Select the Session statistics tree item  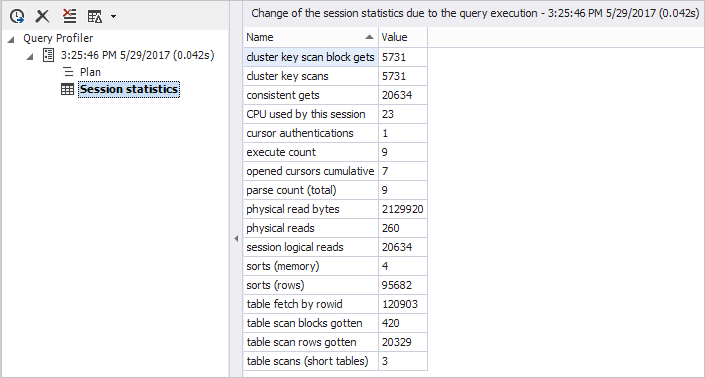pos(129,89)
